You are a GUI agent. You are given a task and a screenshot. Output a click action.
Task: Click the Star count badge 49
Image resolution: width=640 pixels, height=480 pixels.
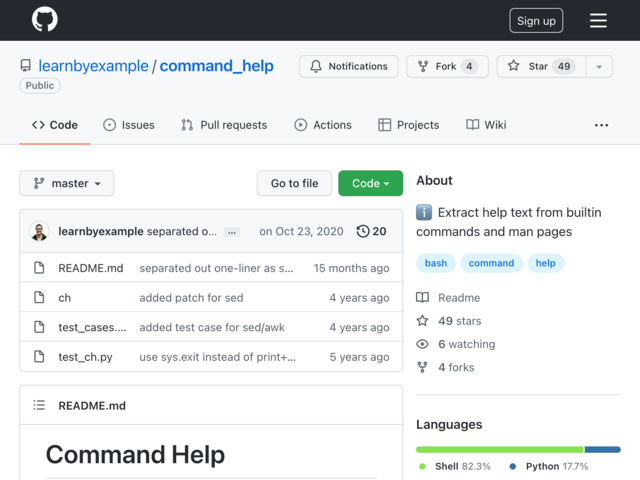(x=564, y=66)
